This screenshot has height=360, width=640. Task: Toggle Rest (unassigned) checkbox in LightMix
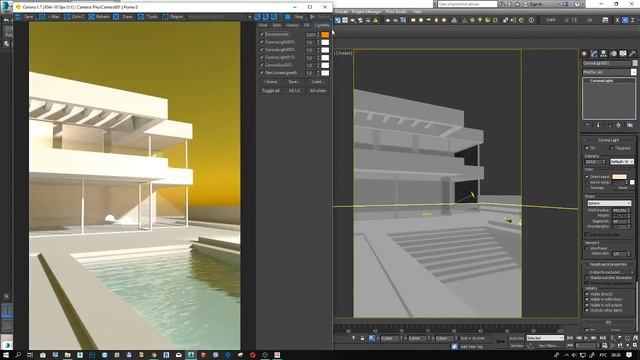[262, 73]
